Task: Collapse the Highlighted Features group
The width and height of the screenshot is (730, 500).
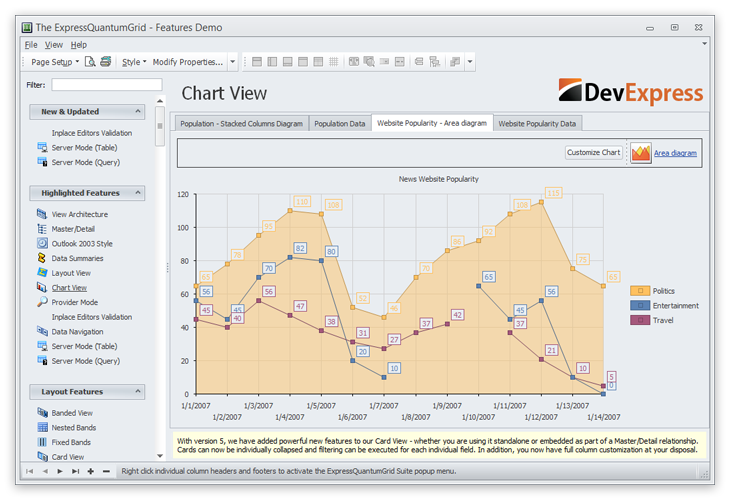Action: click(x=137, y=193)
